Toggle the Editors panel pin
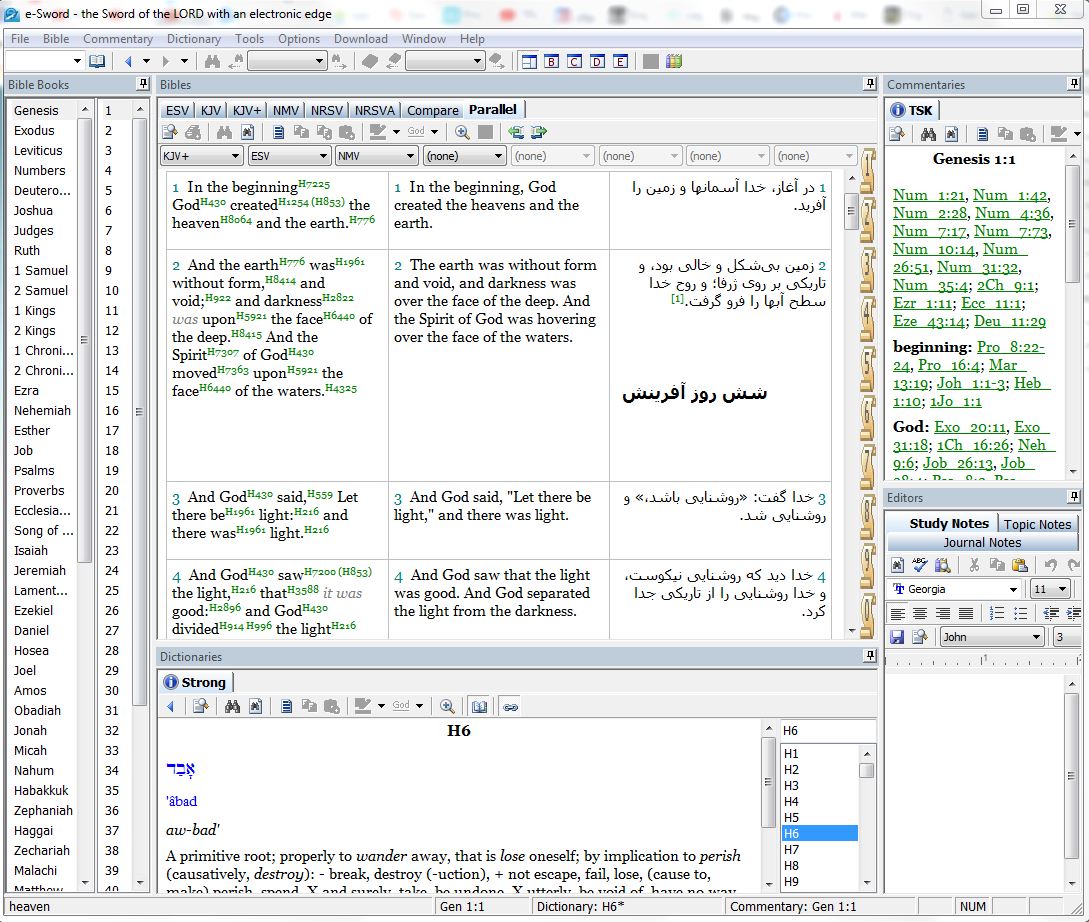This screenshot has width=1089, height=922. (1074, 497)
